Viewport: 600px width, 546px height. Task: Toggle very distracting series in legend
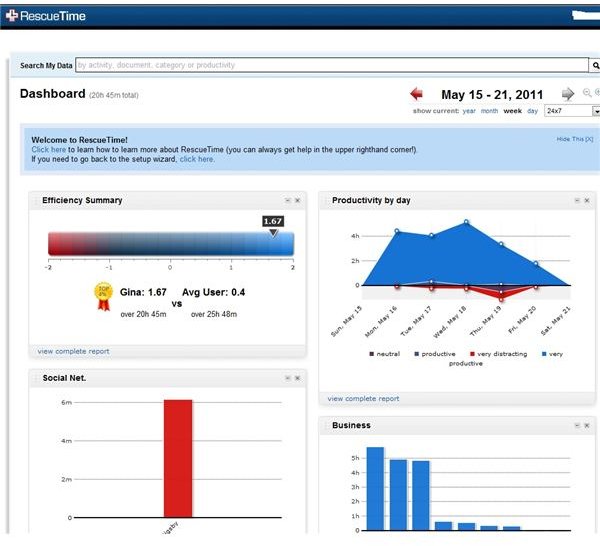pos(499,354)
